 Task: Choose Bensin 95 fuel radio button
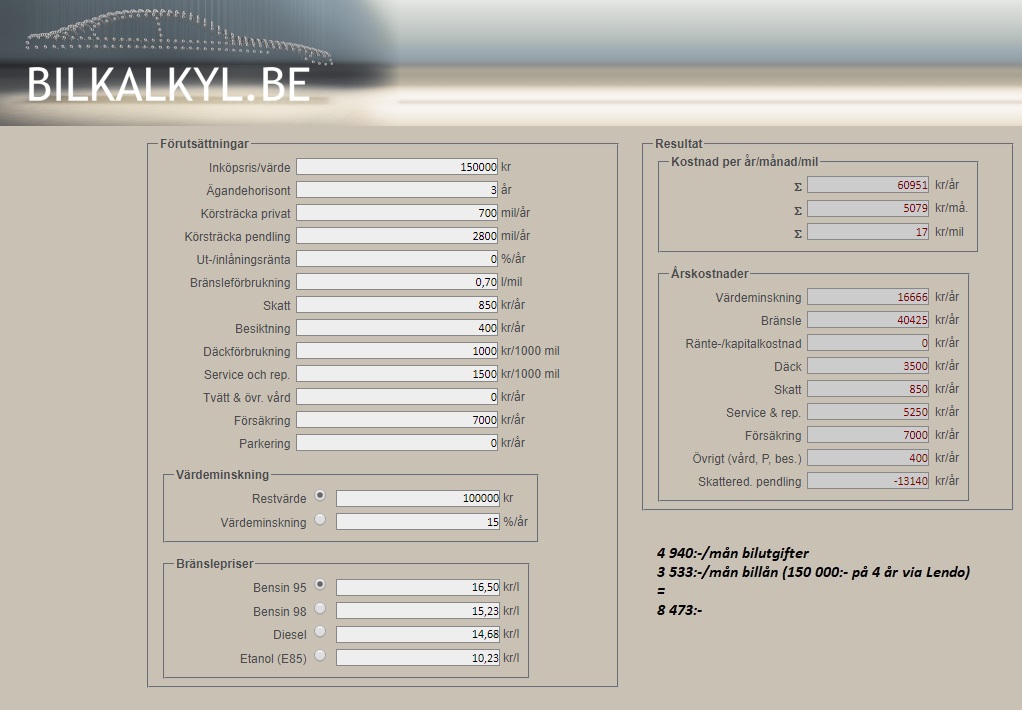click(320, 584)
